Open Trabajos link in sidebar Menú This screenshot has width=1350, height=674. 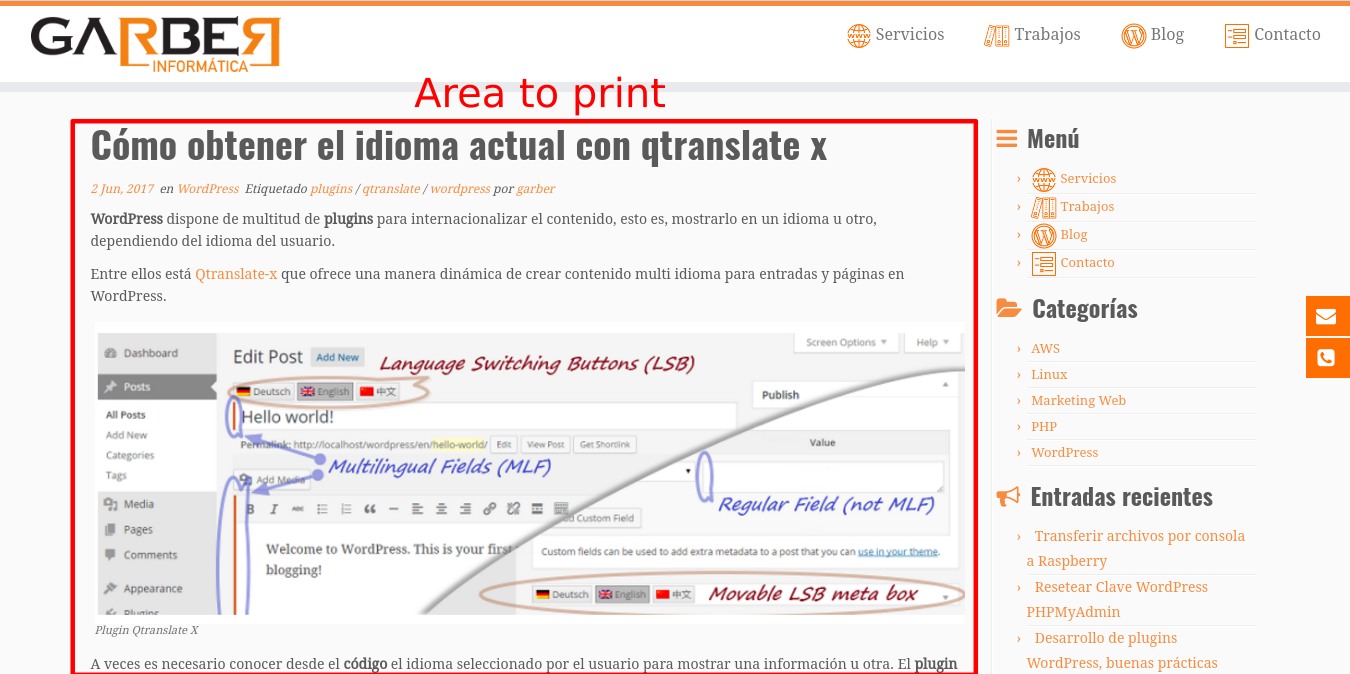point(1087,207)
